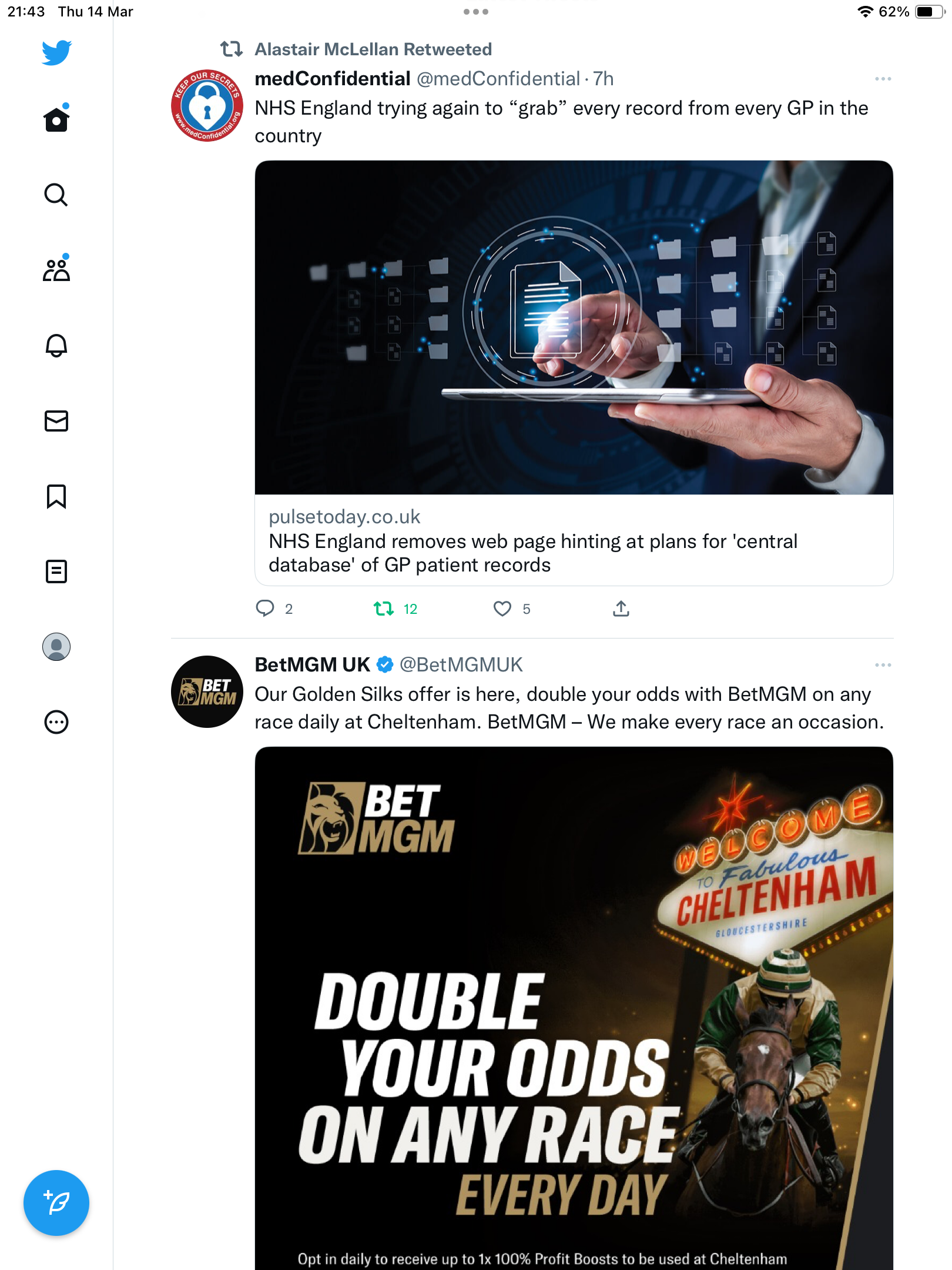The width and height of the screenshot is (952, 1270).
Task: Toggle like on medConfidential tweet
Action: click(x=502, y=609)
